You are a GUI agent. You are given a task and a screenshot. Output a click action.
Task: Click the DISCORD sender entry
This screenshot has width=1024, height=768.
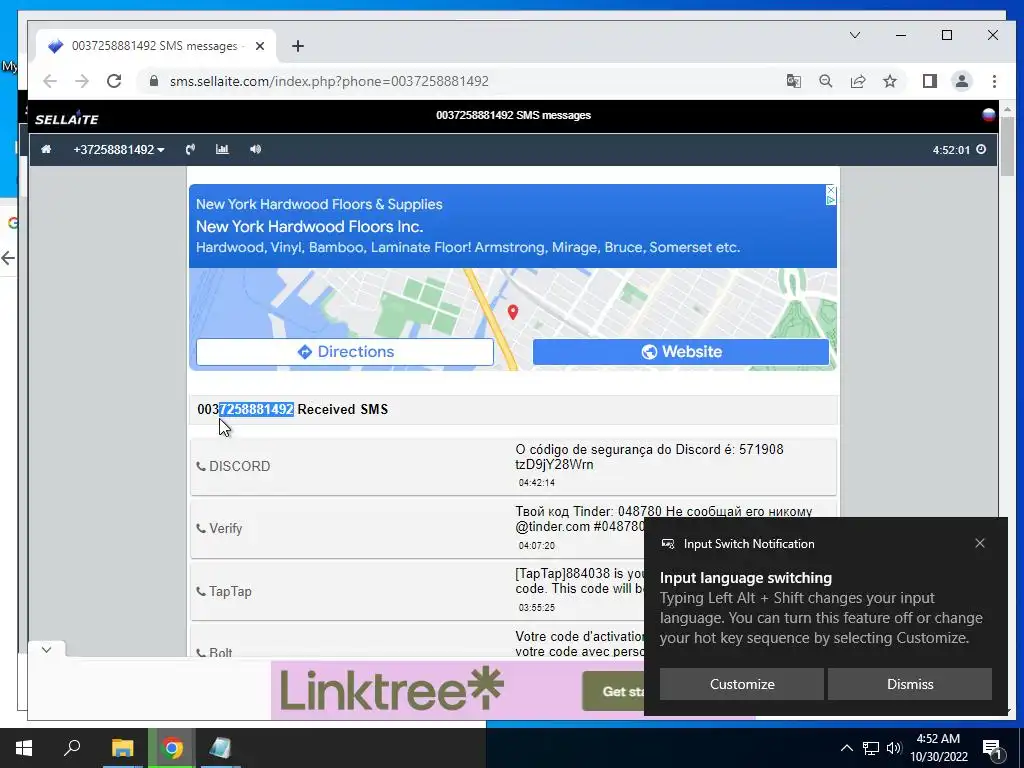tap(234, 466)
